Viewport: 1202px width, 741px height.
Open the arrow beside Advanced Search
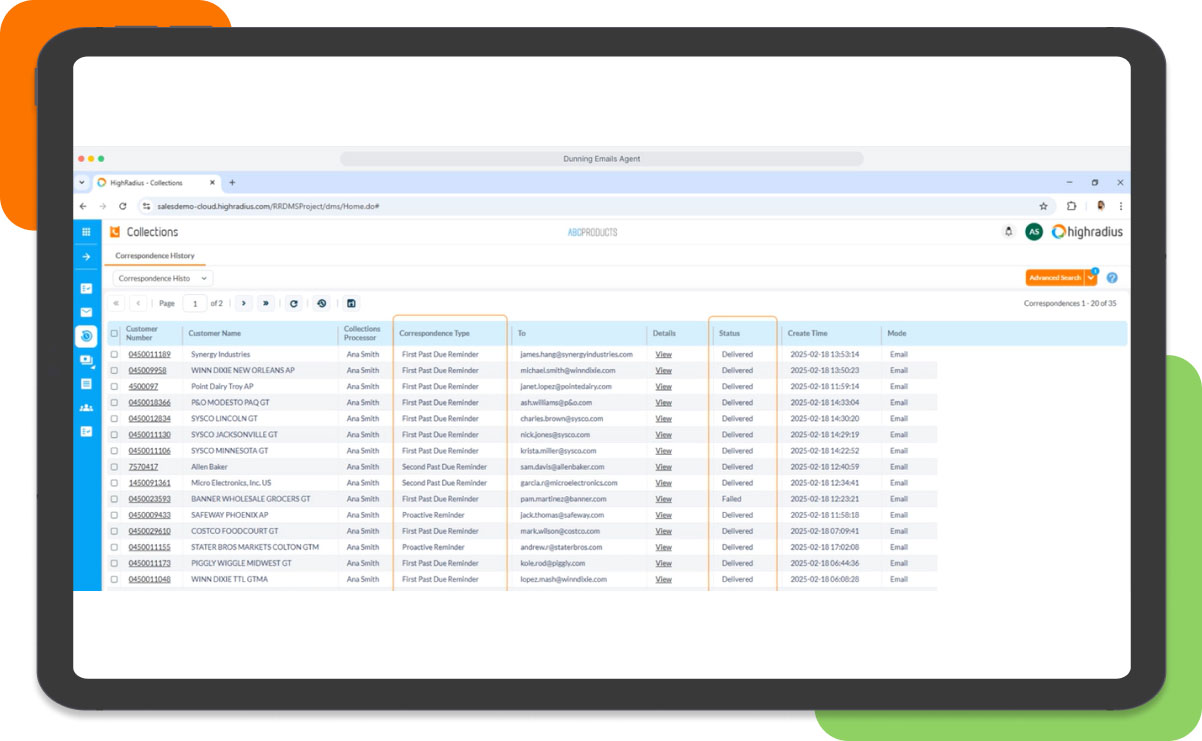pyautogui.click(x=1091, y=278)
